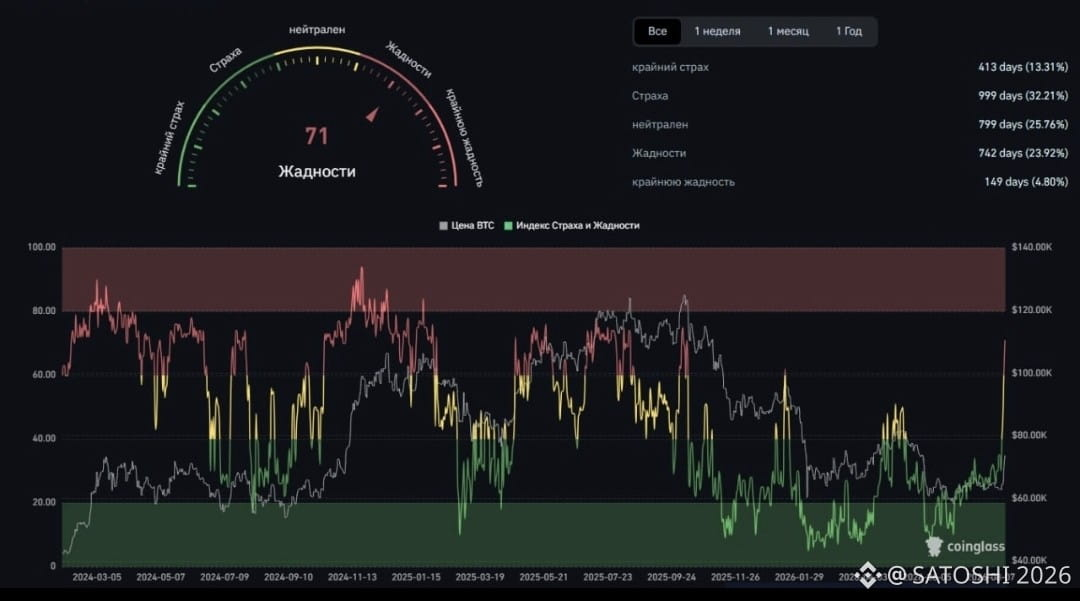Image resolution: width=1080 pixels, height=601 pixels.
Task: Click the "нейтрален" statistics row label
Action: (x=660, y=125)
